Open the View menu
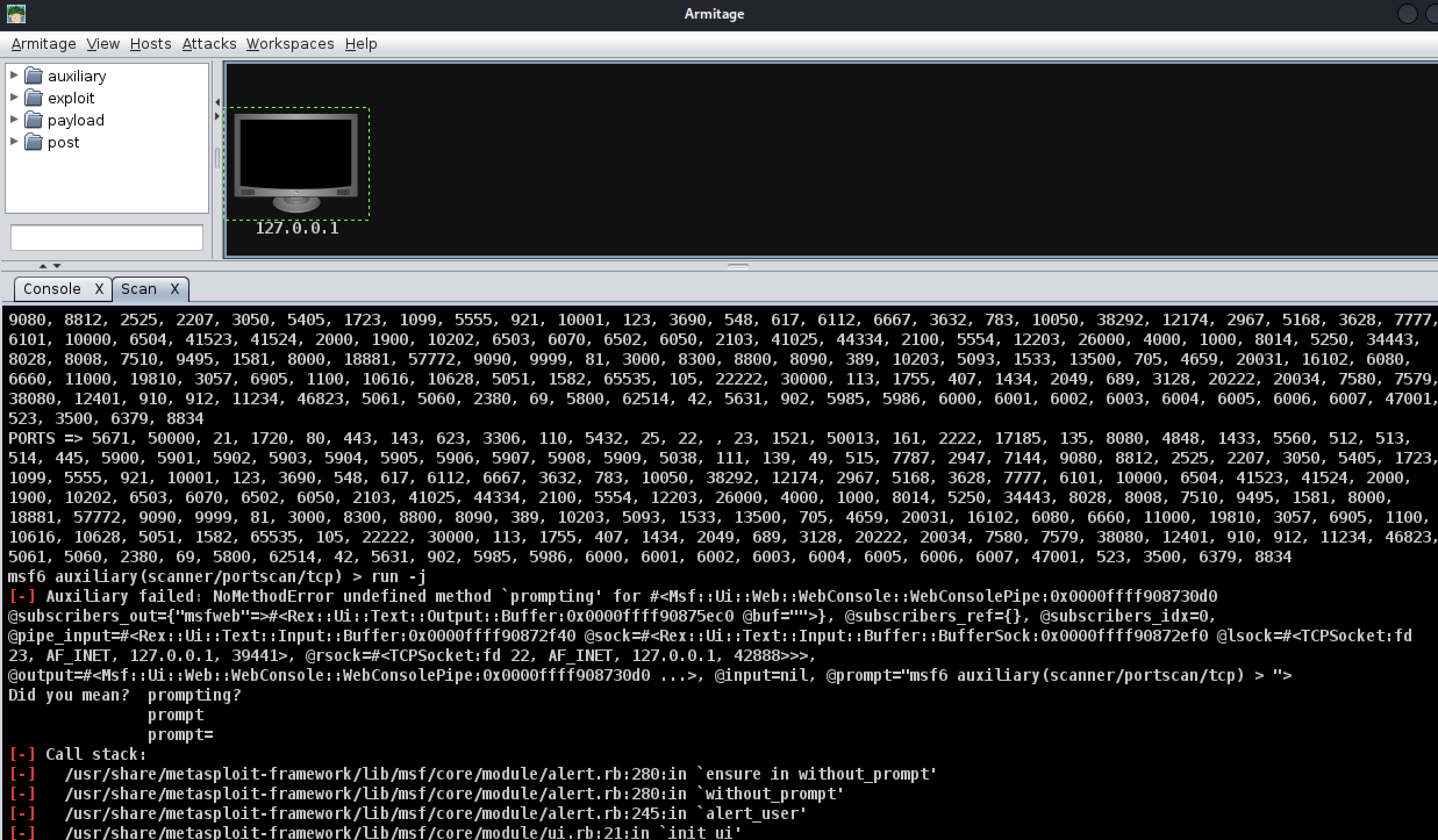The height and width of the screenshot is (840, 1438). 103,44
